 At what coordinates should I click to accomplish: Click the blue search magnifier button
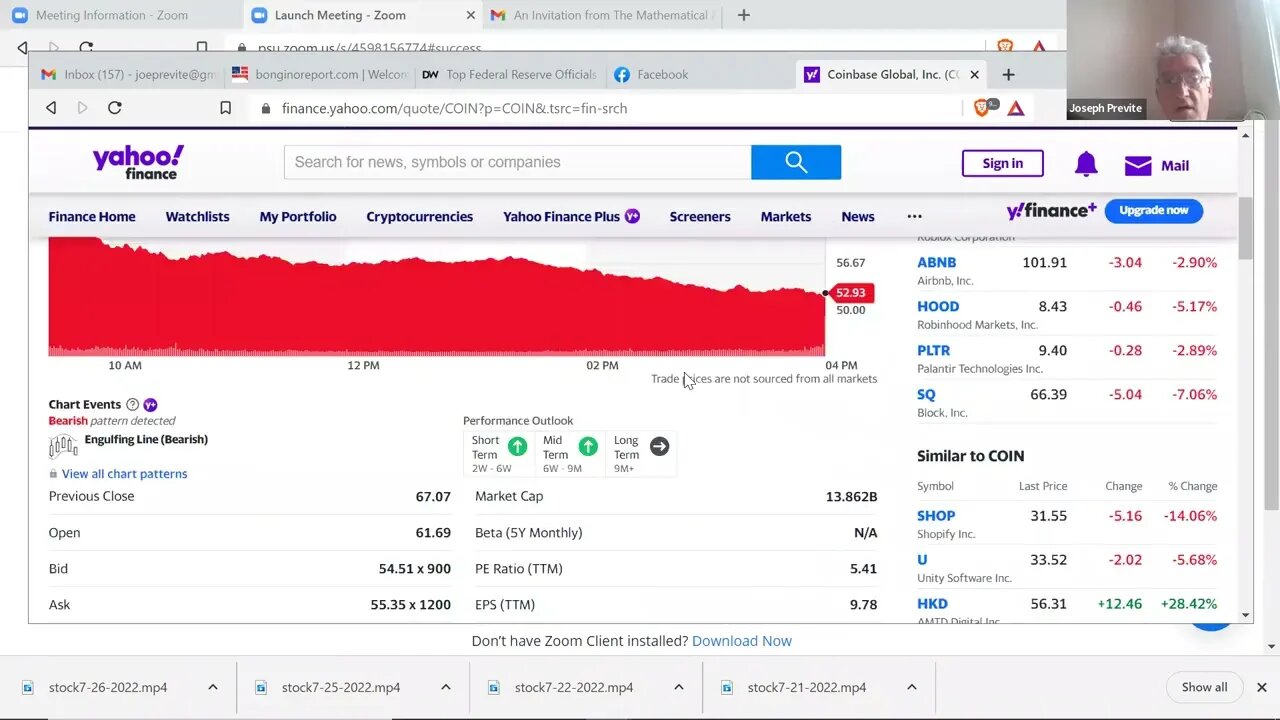(x=796, y=162)
